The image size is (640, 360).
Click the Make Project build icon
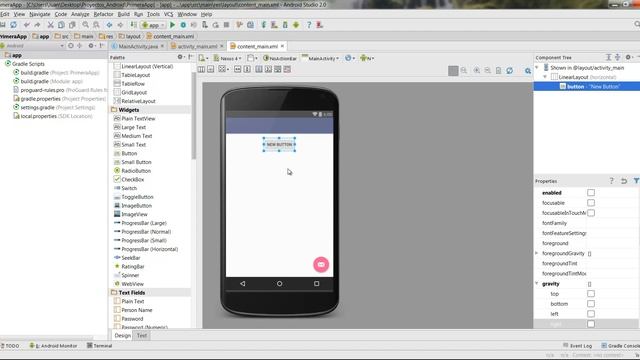[x=133, y=25]
